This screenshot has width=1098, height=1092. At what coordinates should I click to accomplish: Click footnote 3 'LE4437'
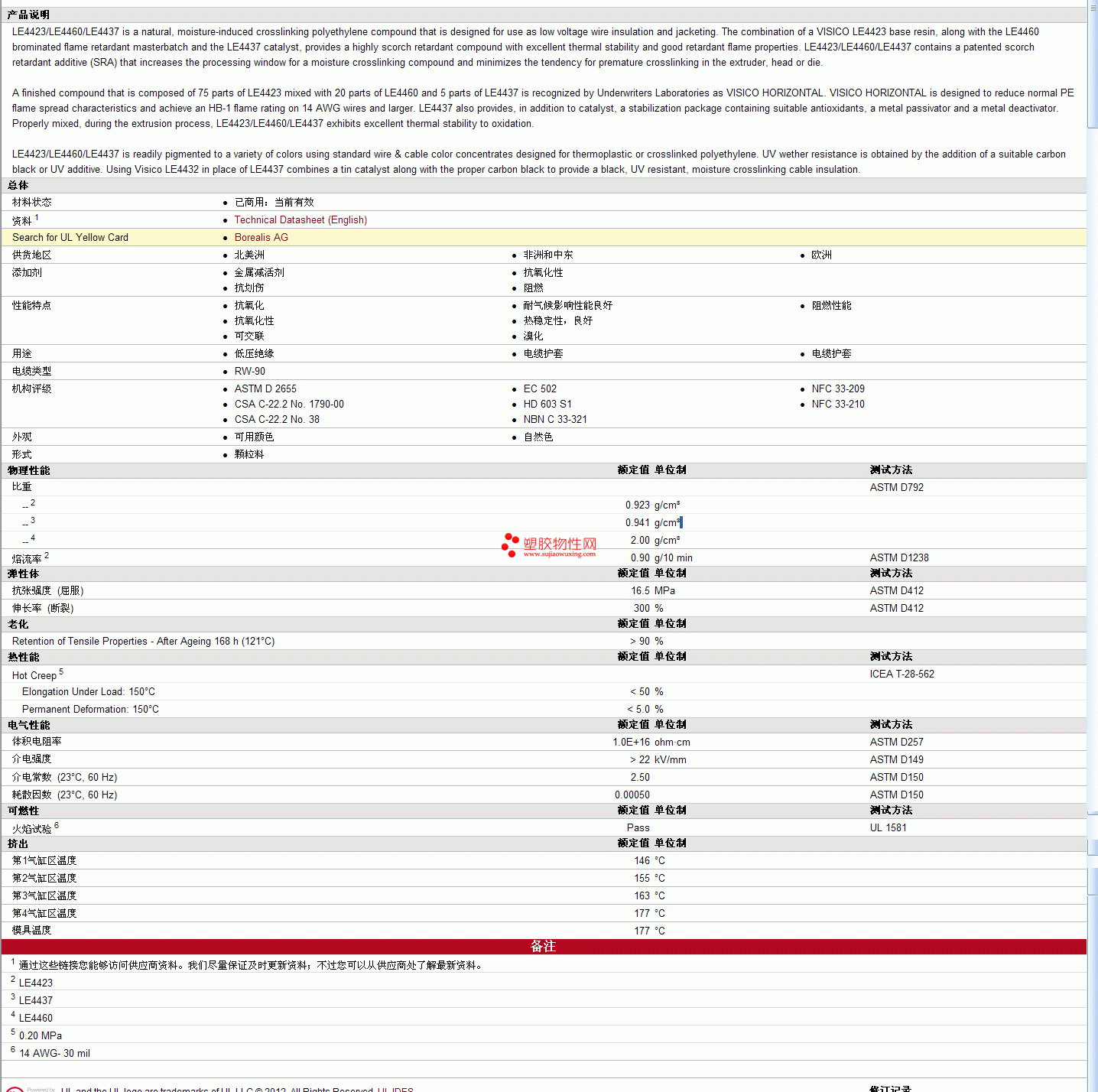click(x=36, y=1000)
